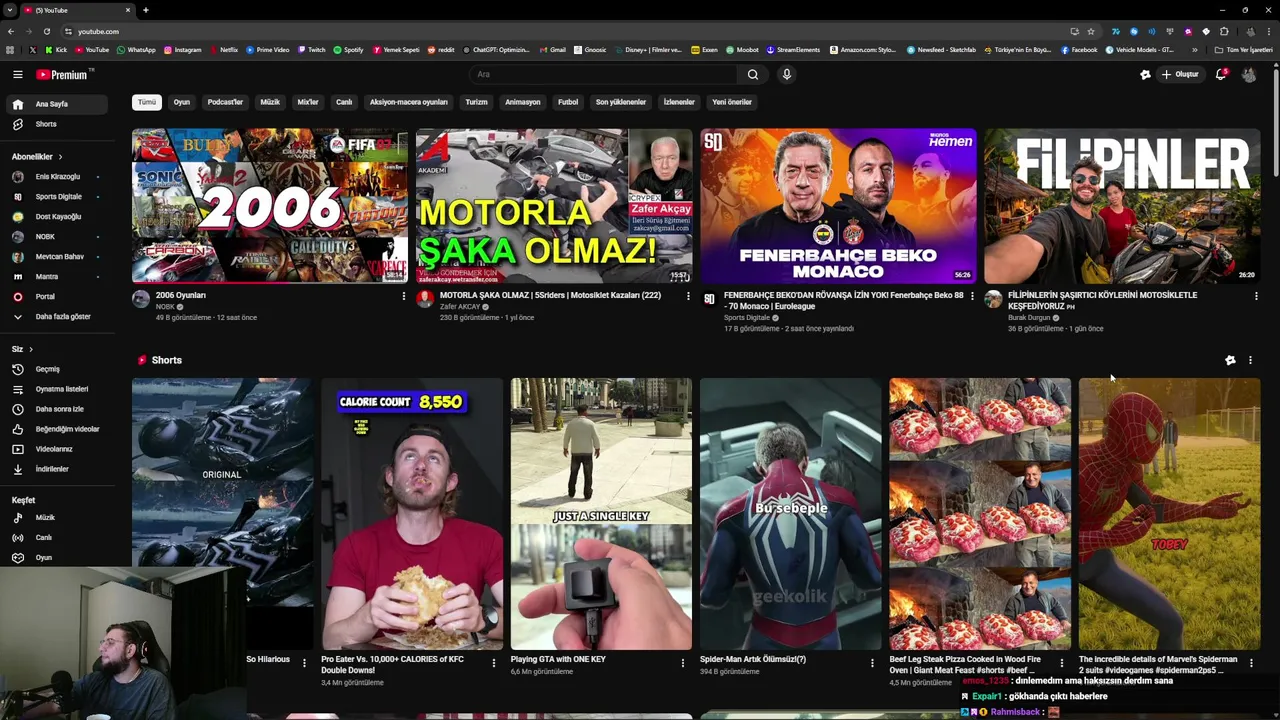This screenshot has width=1280, height=720.
Task: Bookmark this page with star icon
Action: (1091, 31)
